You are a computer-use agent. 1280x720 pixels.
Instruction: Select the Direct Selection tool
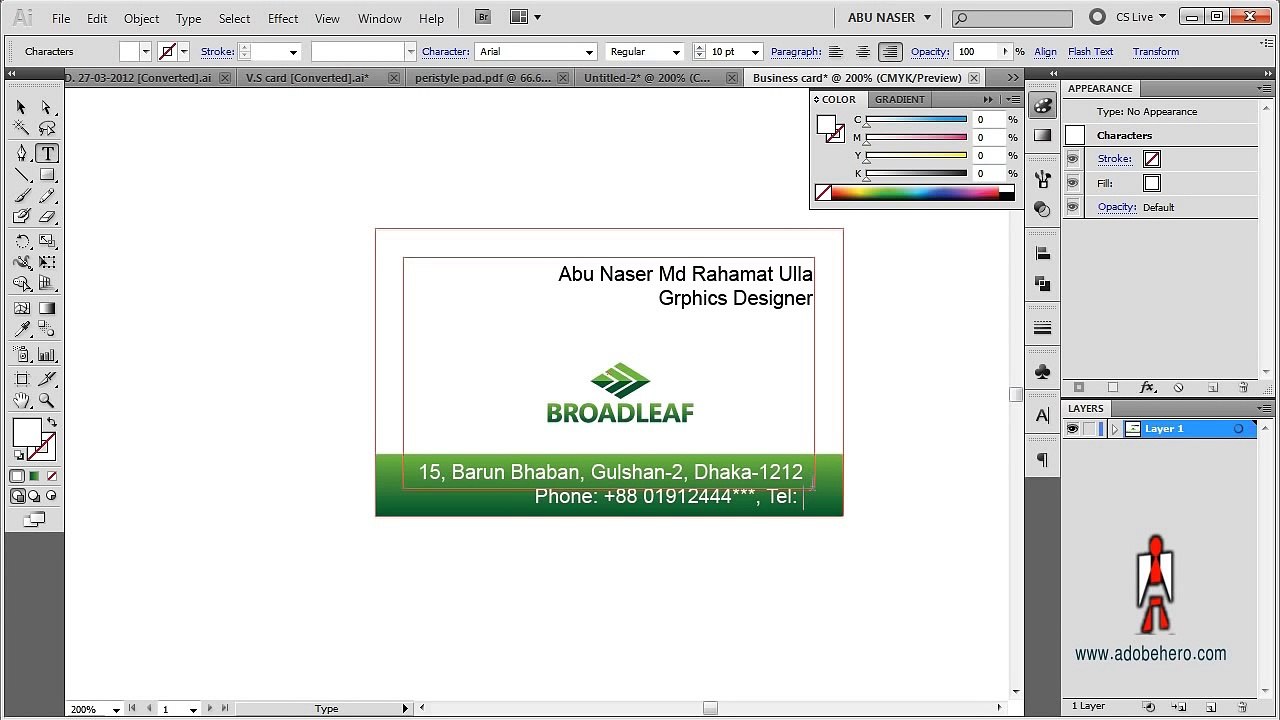[x=46, y=107]
